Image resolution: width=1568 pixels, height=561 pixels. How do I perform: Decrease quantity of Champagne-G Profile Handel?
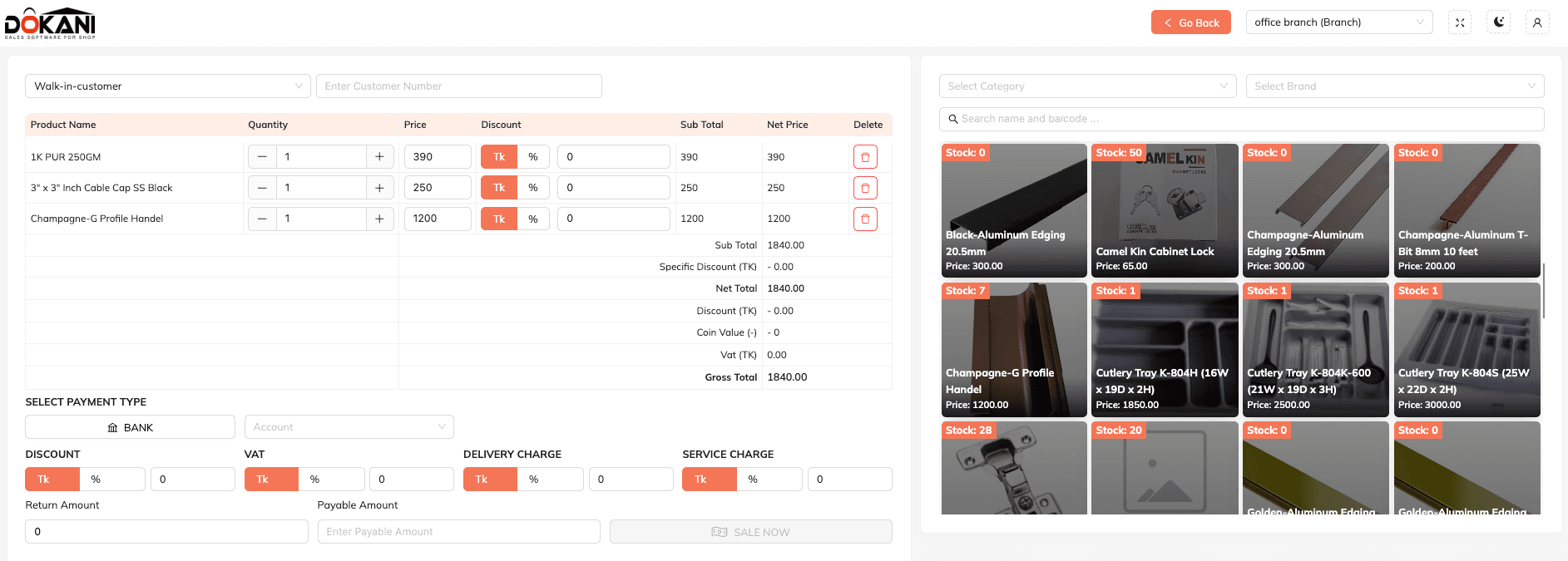point(262,219)
